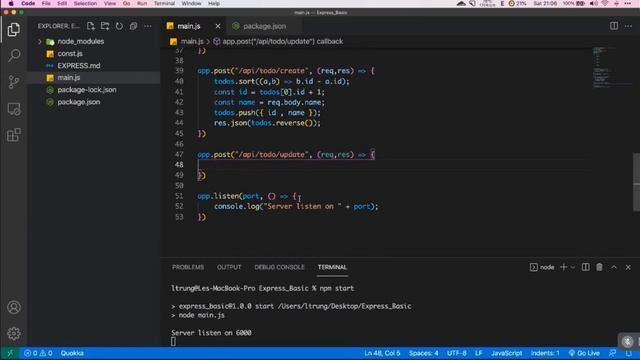This screenshot has width=640, height=360.
Task: Select the TERMINAL panel tab
Action: pos(332,267)
